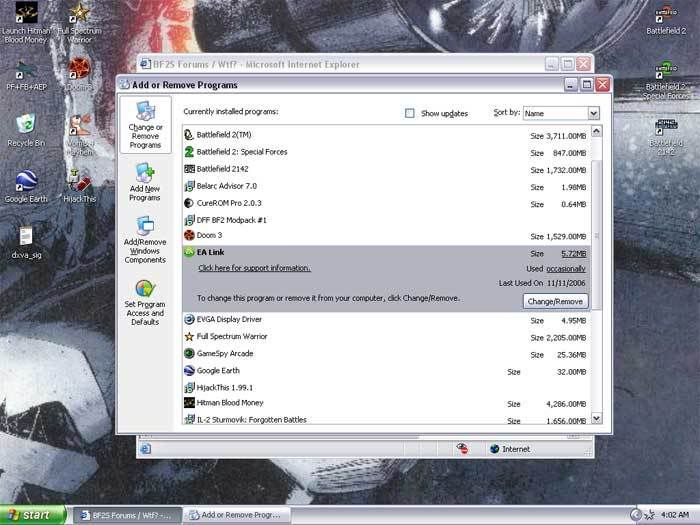Screen dimensions: 700x525
Task: Select Full Spectrum Warrior star icon in list
Action: [x=189, y=336]
